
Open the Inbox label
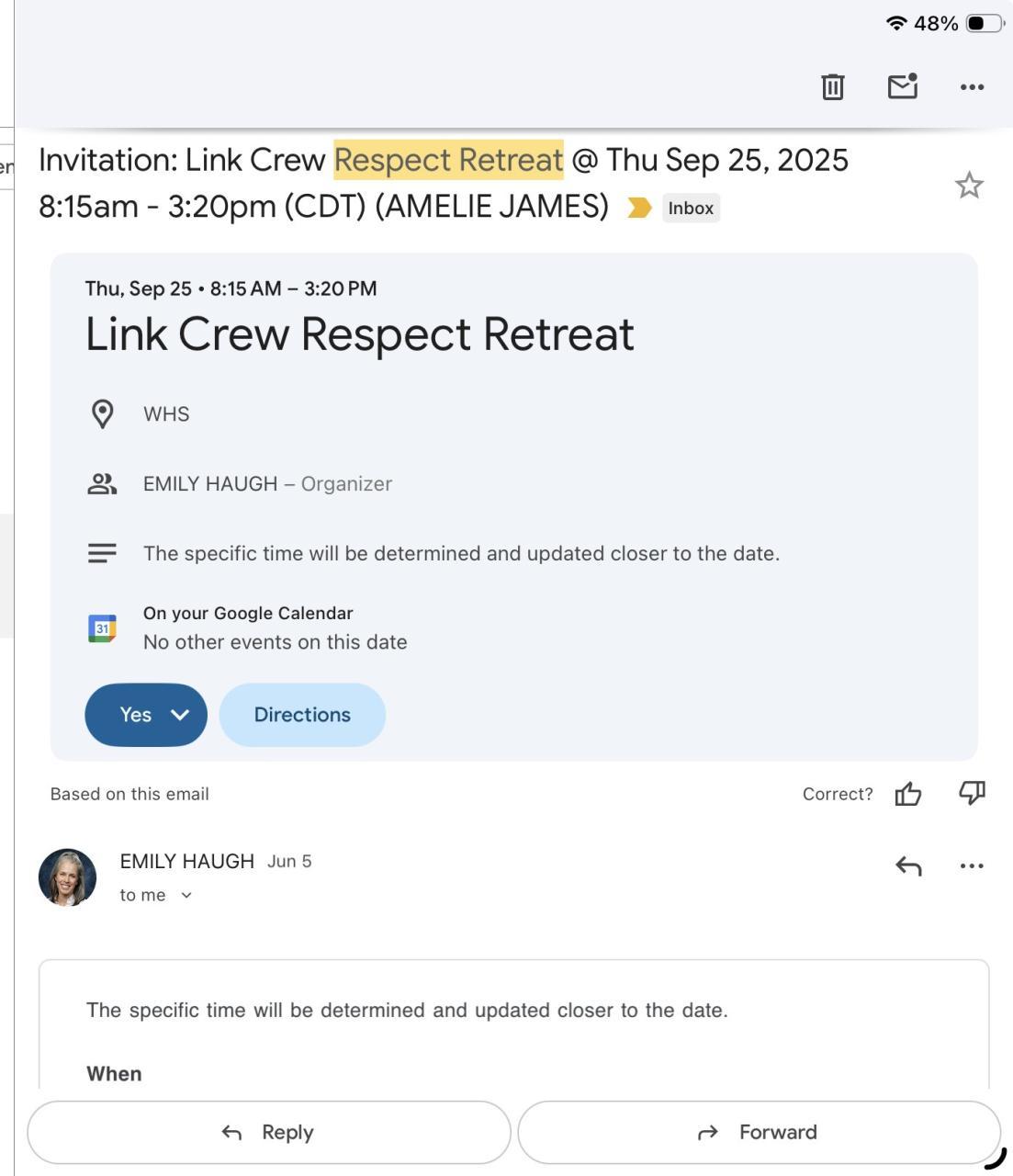click(691, 209)
